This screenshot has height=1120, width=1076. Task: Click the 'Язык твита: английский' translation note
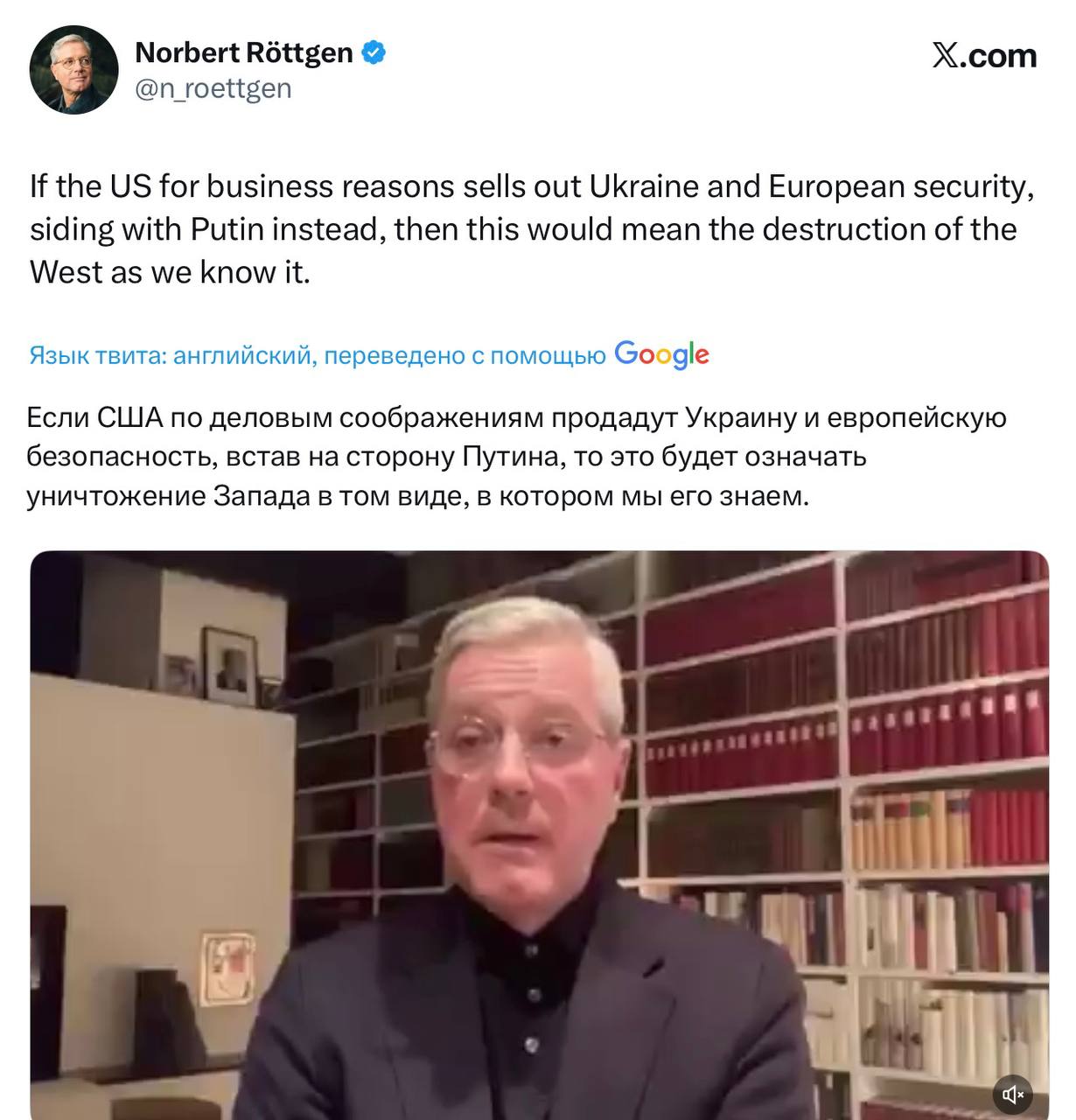pyautogui.click(x=172, y=355)
